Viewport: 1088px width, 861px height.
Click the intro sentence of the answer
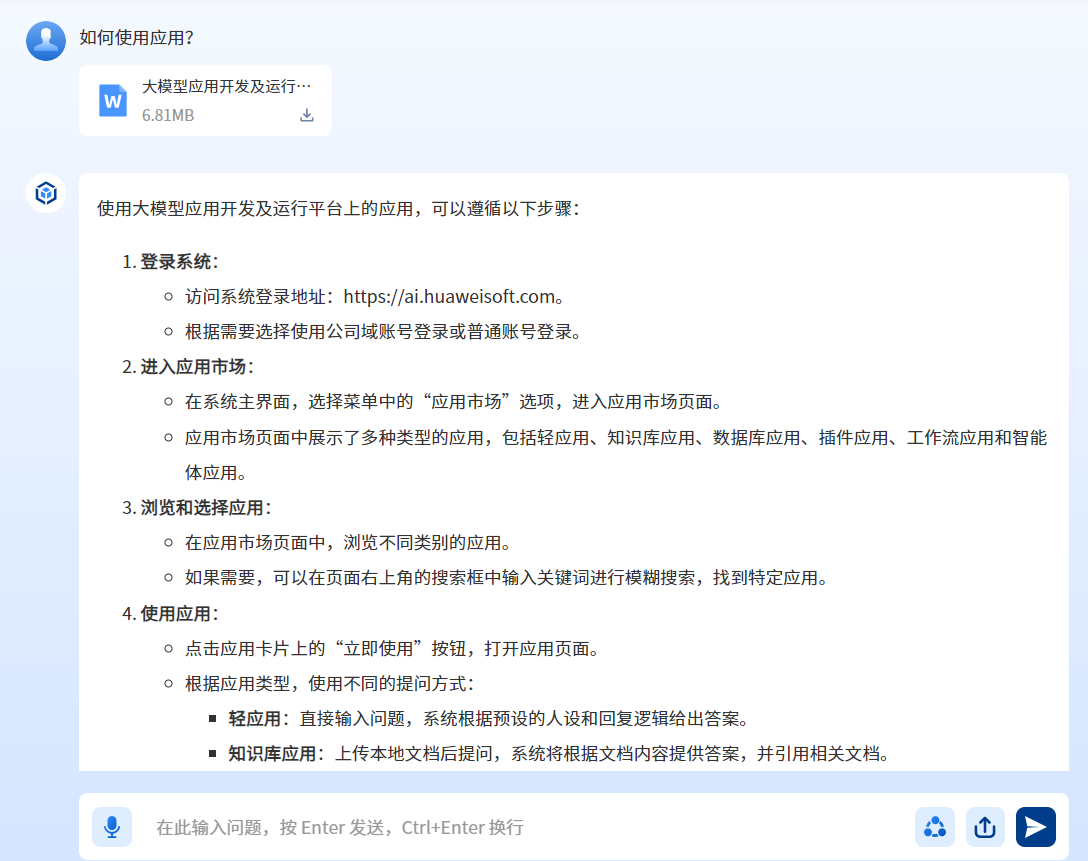[338, 208]
